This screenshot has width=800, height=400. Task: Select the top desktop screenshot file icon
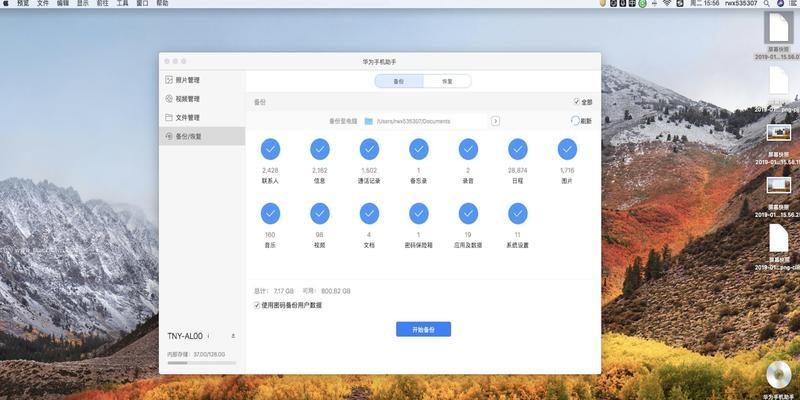tap(779, 28)
